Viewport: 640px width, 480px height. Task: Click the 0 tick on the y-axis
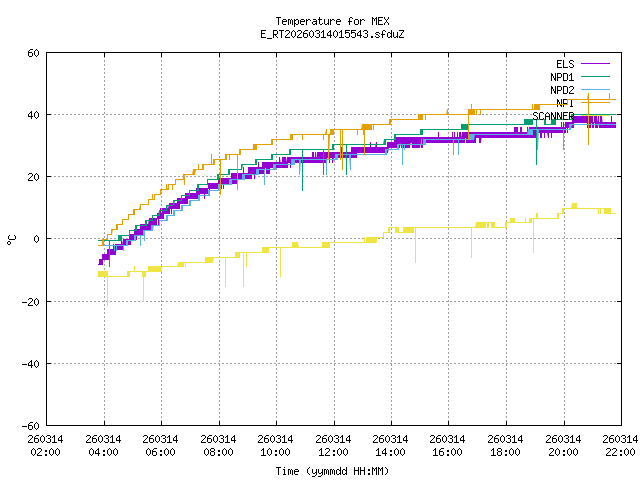pyautogui.click(x=36, y=239)
